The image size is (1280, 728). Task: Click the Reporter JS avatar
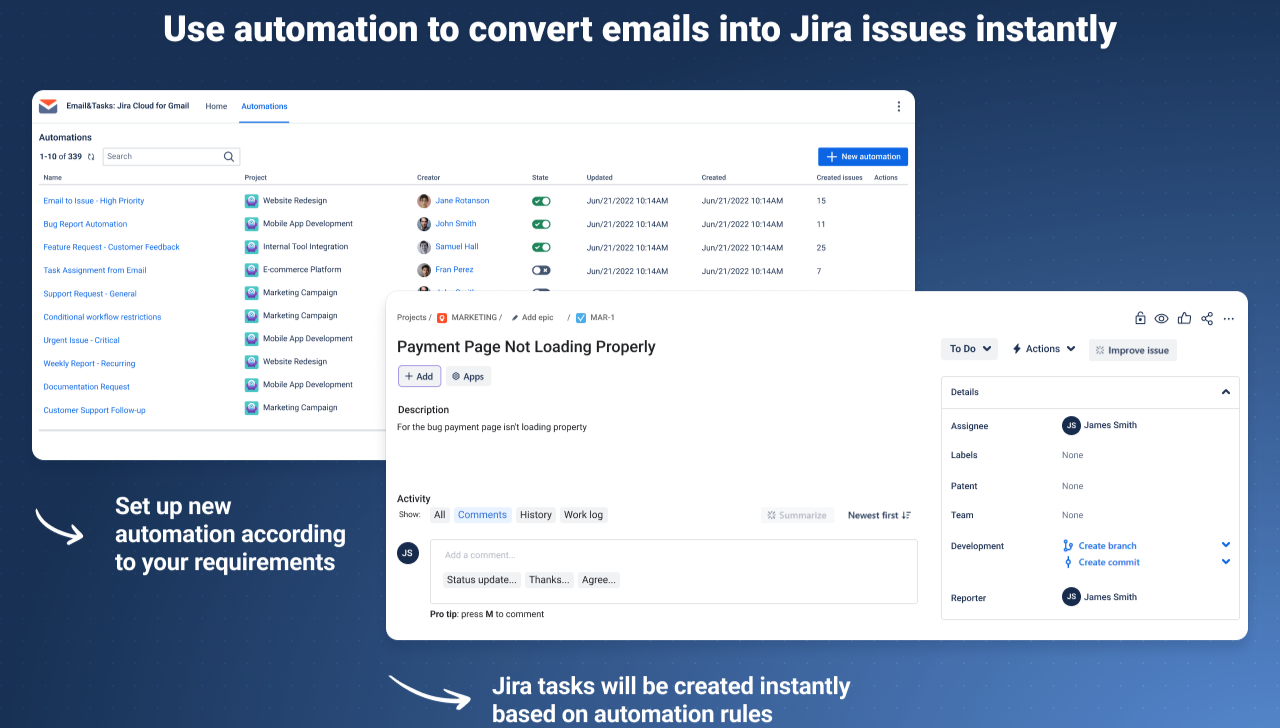1071,597
